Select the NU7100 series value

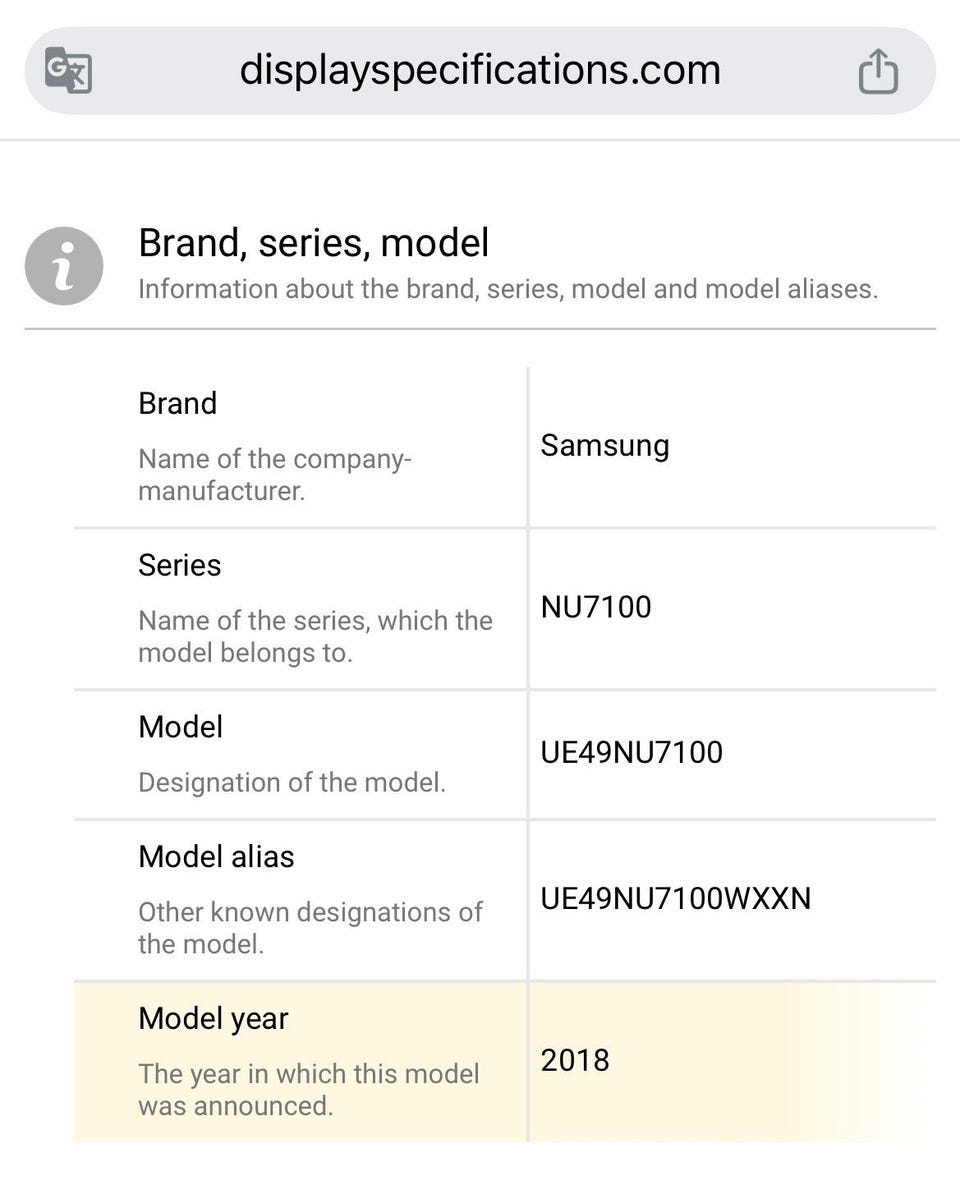click(x=595, y=607)
